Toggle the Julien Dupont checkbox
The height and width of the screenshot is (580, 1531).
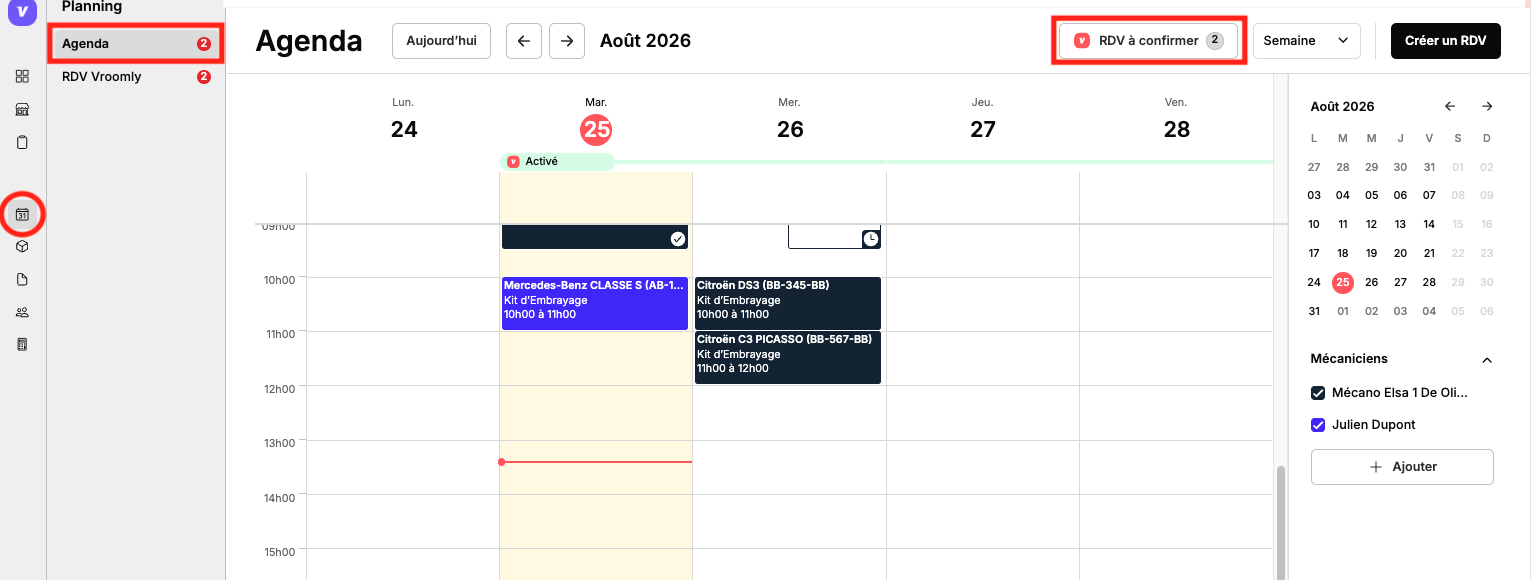(x=1318, y=425)
